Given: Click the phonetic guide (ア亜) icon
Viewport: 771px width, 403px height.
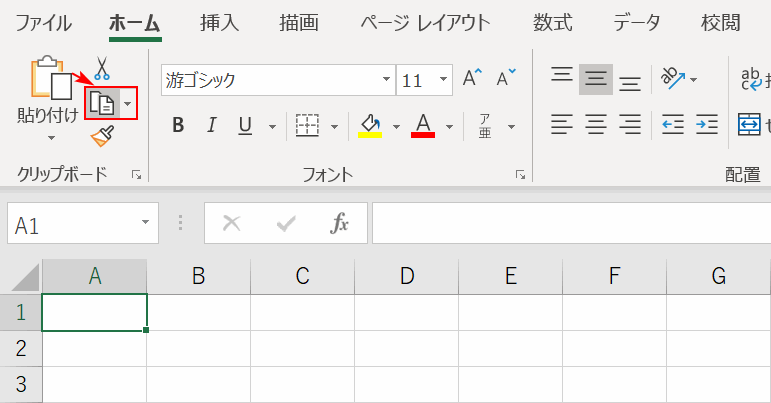Looking at the screenshot, I should 485,126.
